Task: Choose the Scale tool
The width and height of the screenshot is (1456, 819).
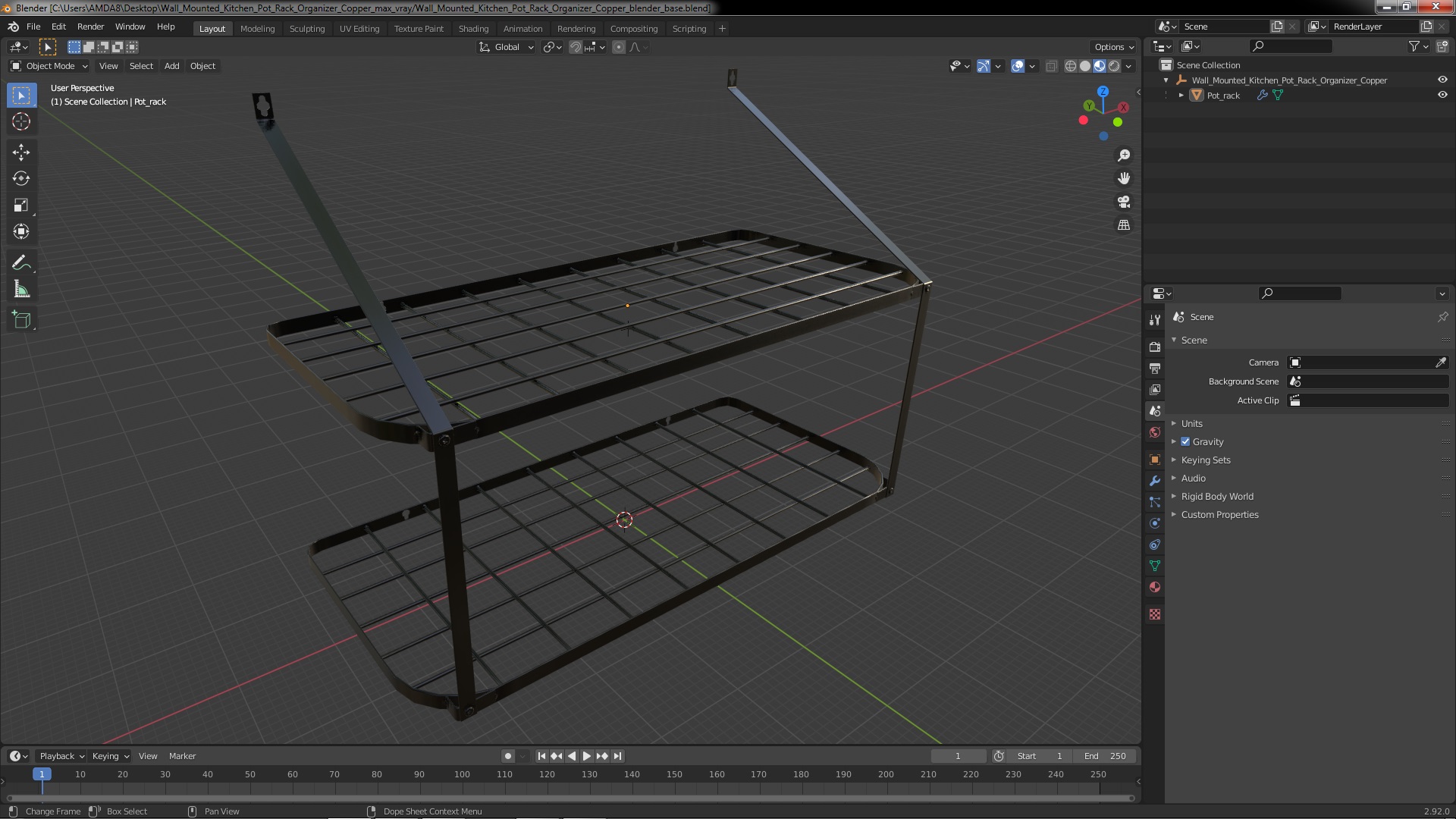Action: point(21,206)
